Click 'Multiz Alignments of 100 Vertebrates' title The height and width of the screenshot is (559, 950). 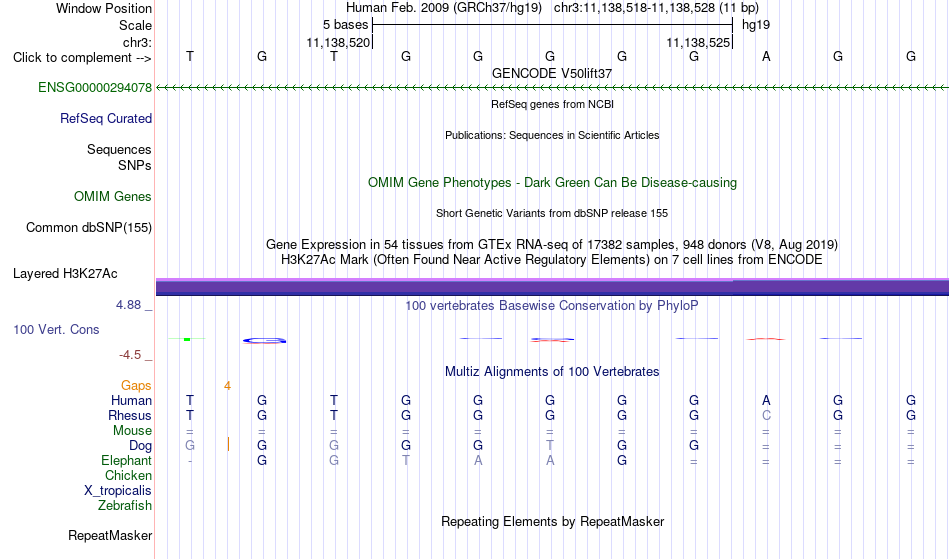tap(552, 371)
